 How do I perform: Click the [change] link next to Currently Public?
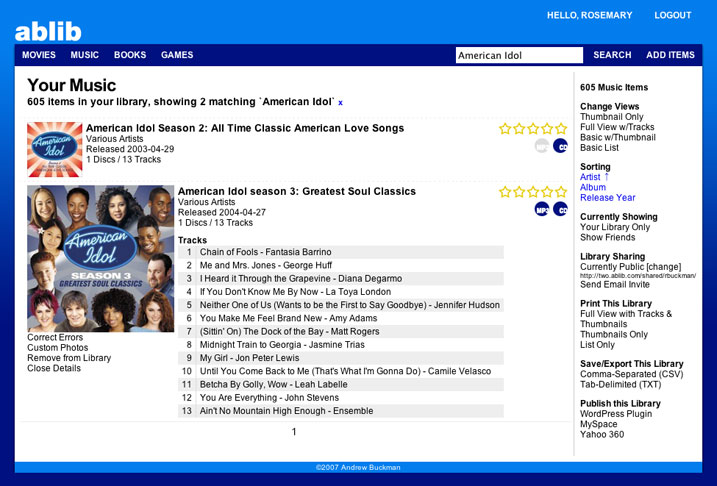coord(663,267)
